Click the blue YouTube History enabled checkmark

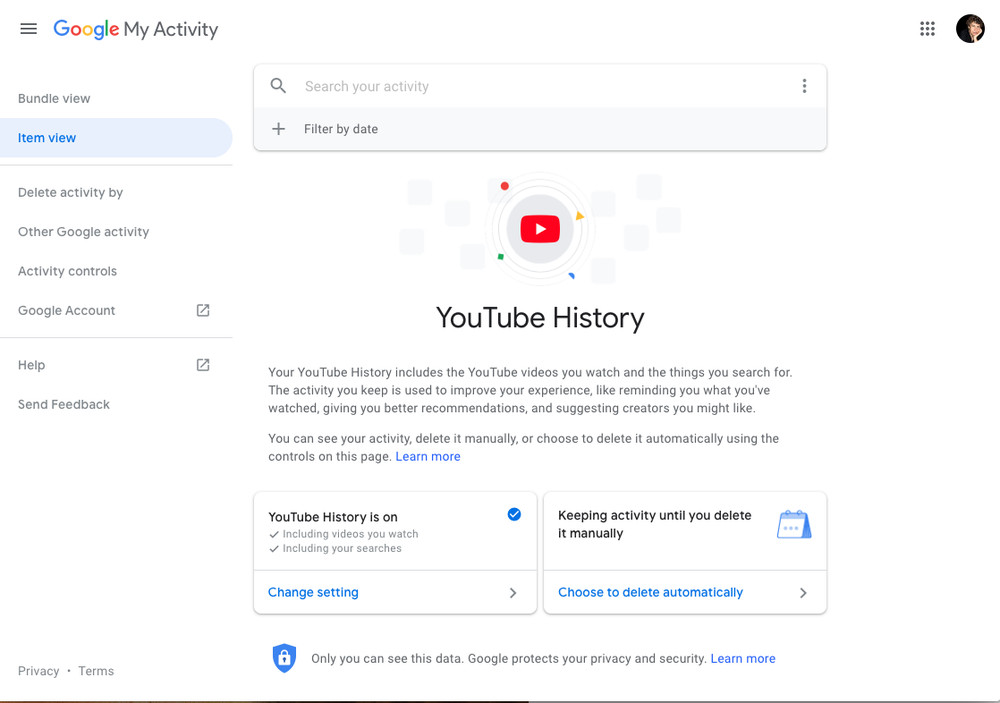point(514,514)
